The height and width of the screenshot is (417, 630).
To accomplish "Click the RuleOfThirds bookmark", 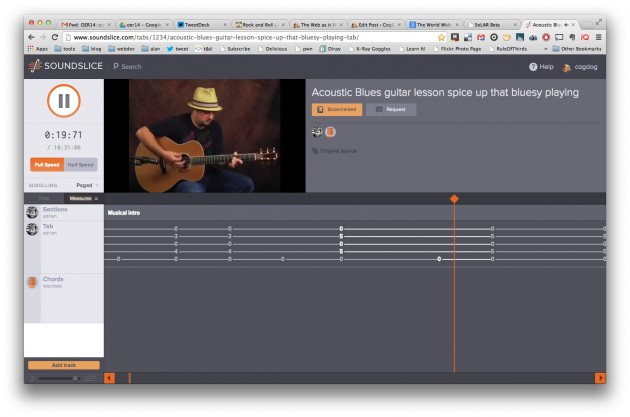I will coord(508,49).
